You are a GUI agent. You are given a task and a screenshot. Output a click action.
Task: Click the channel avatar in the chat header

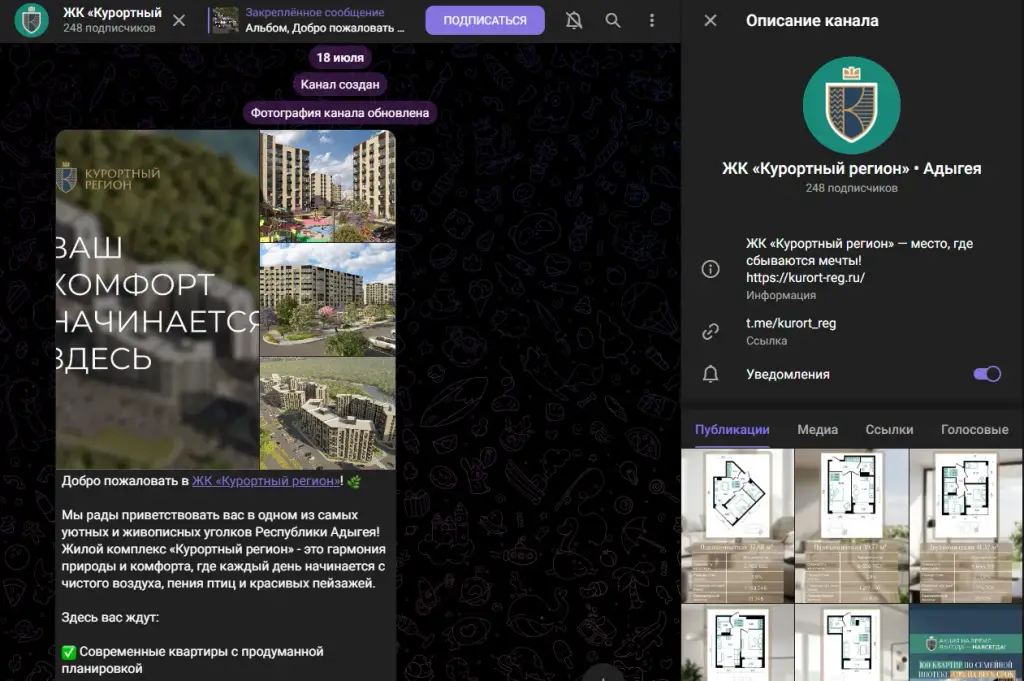click(31, 20)
